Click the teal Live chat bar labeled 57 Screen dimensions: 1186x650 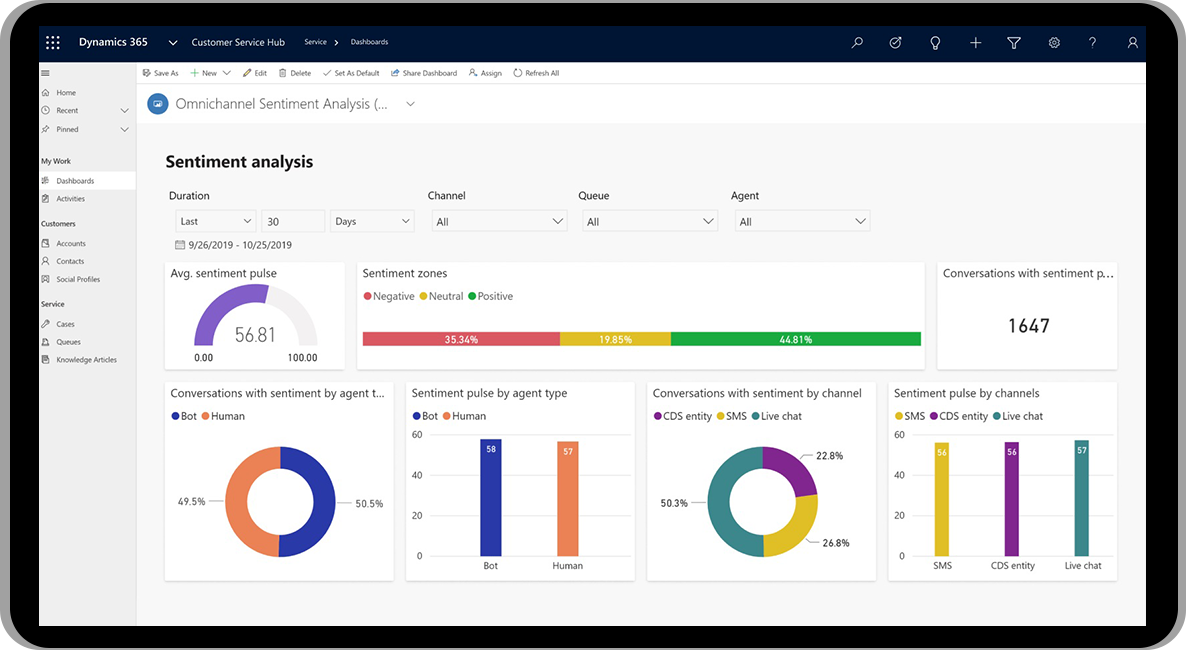(1082, 499)
